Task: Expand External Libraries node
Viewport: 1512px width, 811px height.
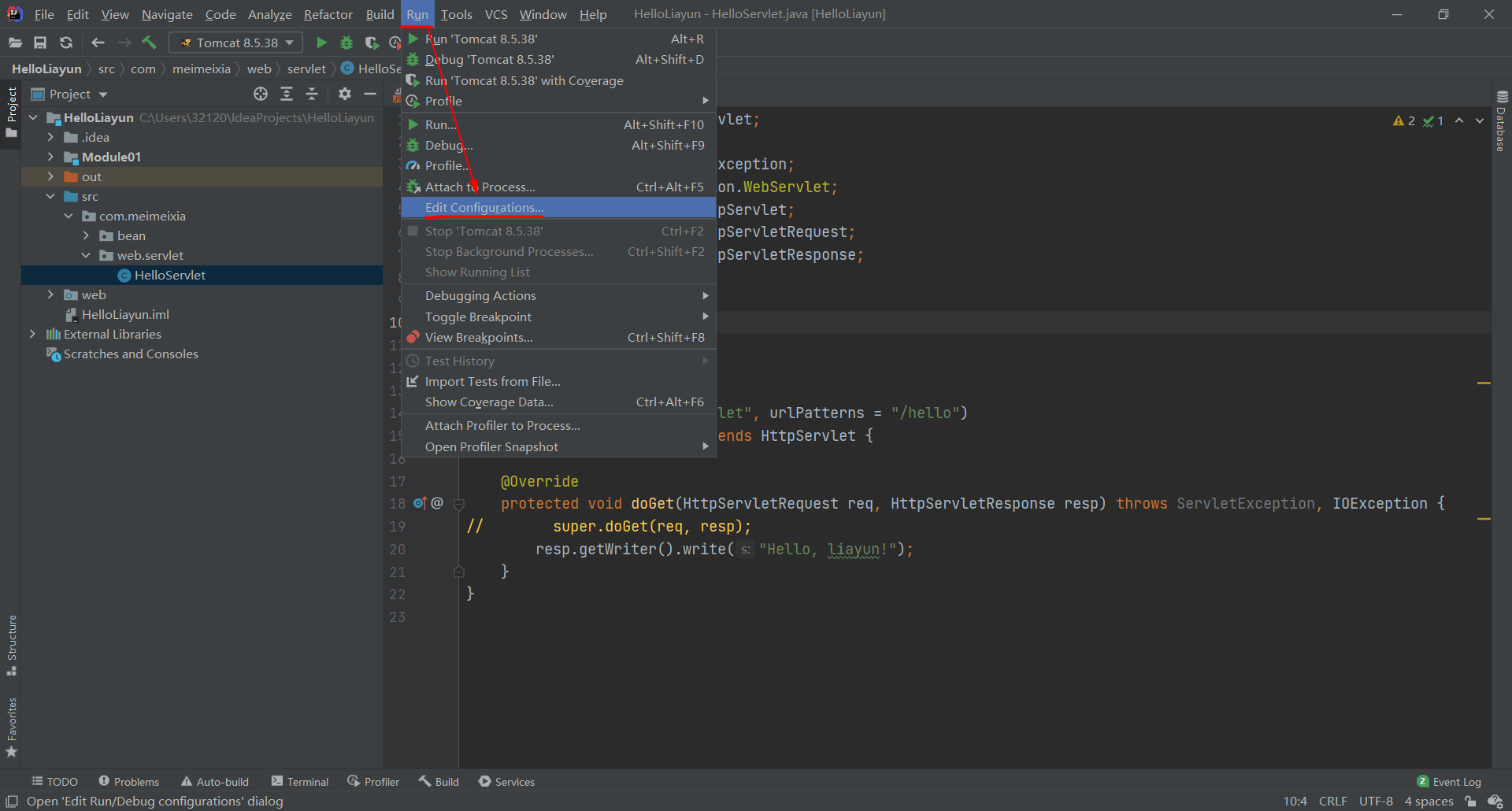Action: pyautogui.click(x=33, y=334)
